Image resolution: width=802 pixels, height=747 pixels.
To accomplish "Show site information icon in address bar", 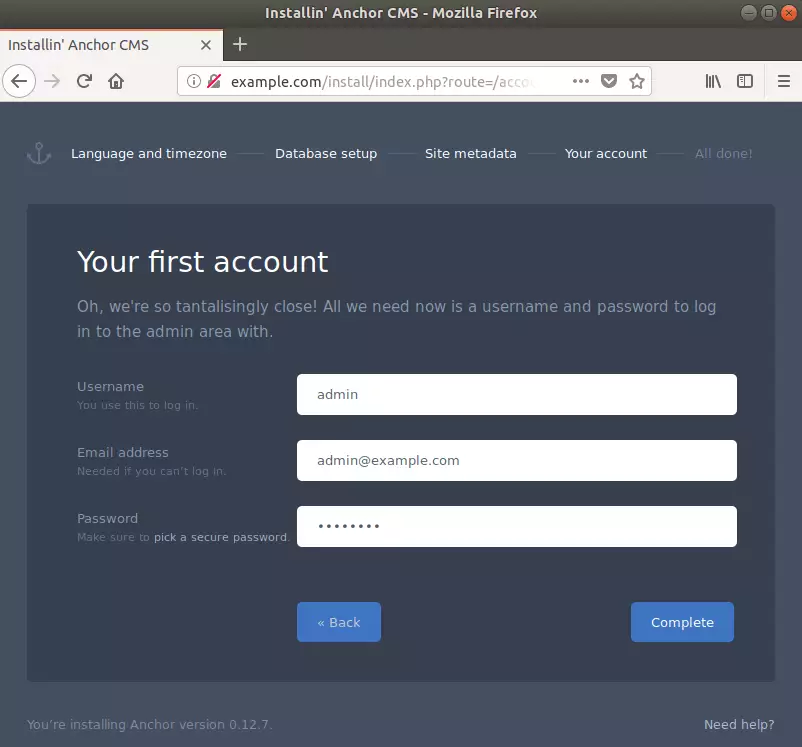I will (x=193, y=81).
